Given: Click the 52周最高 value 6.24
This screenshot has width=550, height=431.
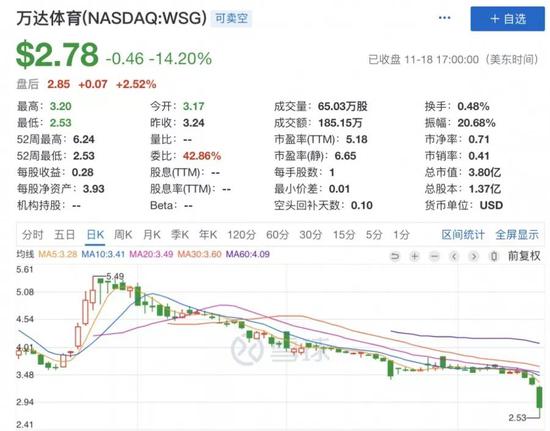Looking at the screenshot, I should [84, 139].
